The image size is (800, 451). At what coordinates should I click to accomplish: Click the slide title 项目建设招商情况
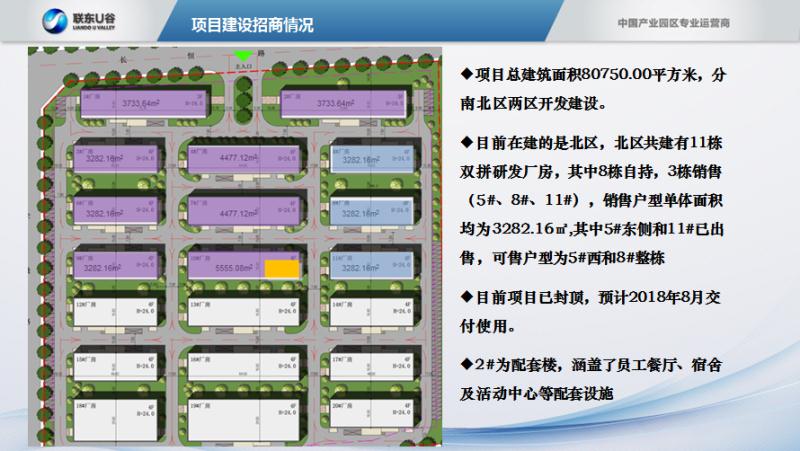[x=252, y=25]
